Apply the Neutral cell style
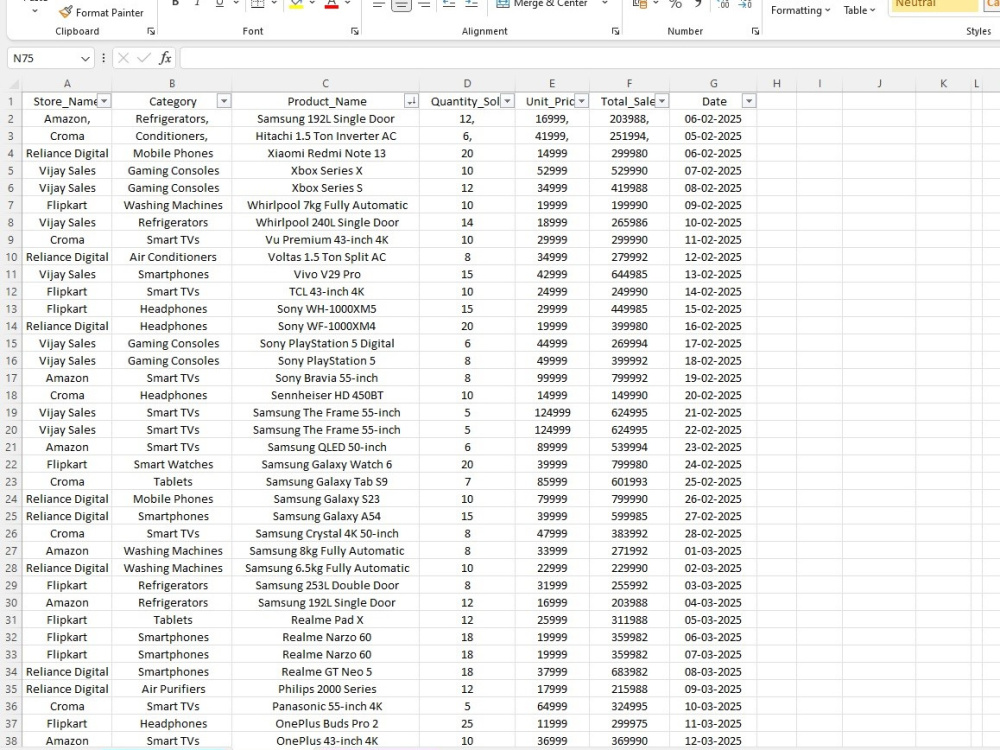This screenshot has height=750, width=1000. coord(933,4)
